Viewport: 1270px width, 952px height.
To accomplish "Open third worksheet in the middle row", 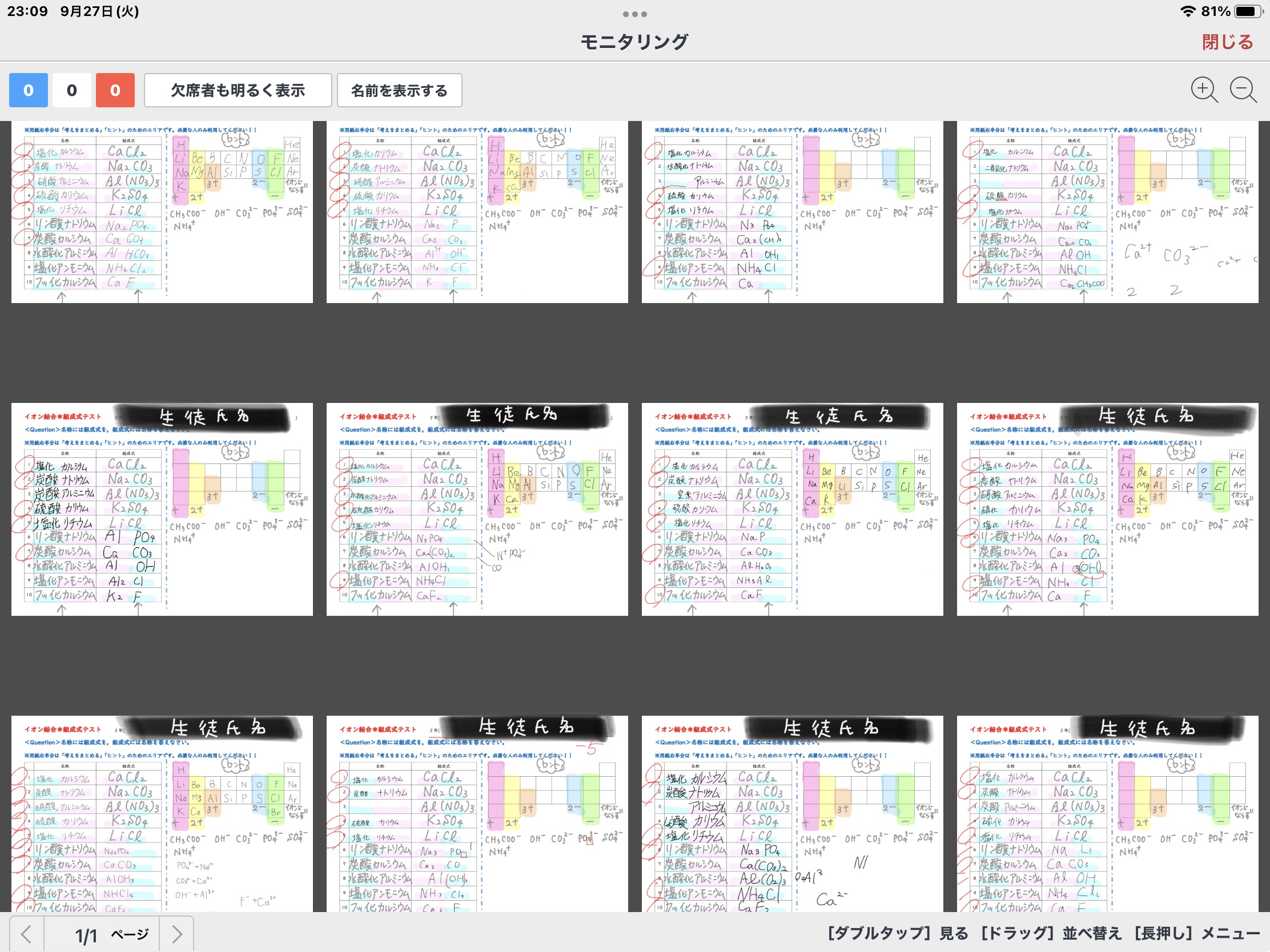I will coord(791,509).
